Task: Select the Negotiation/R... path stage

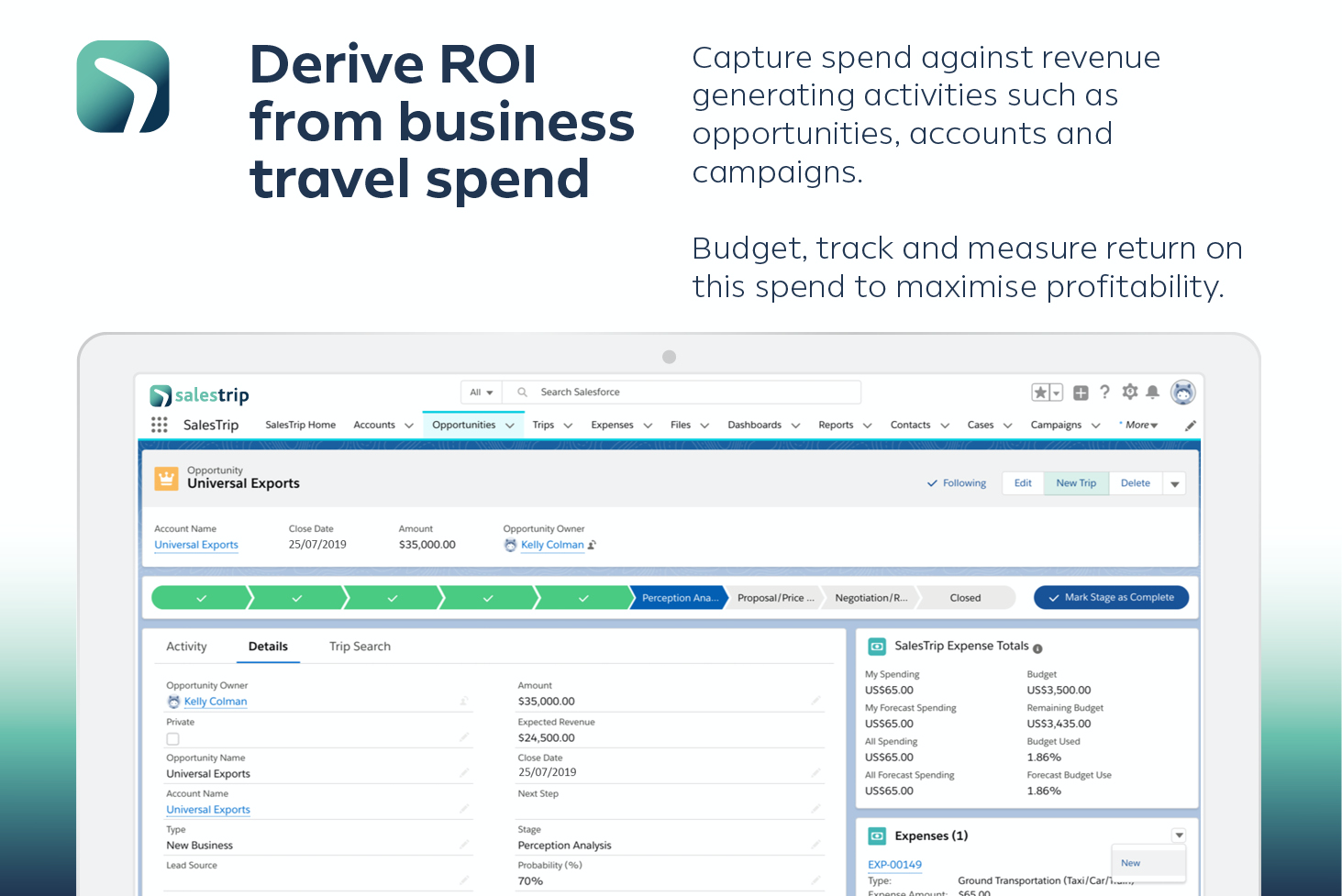Action: coord(871,598)
